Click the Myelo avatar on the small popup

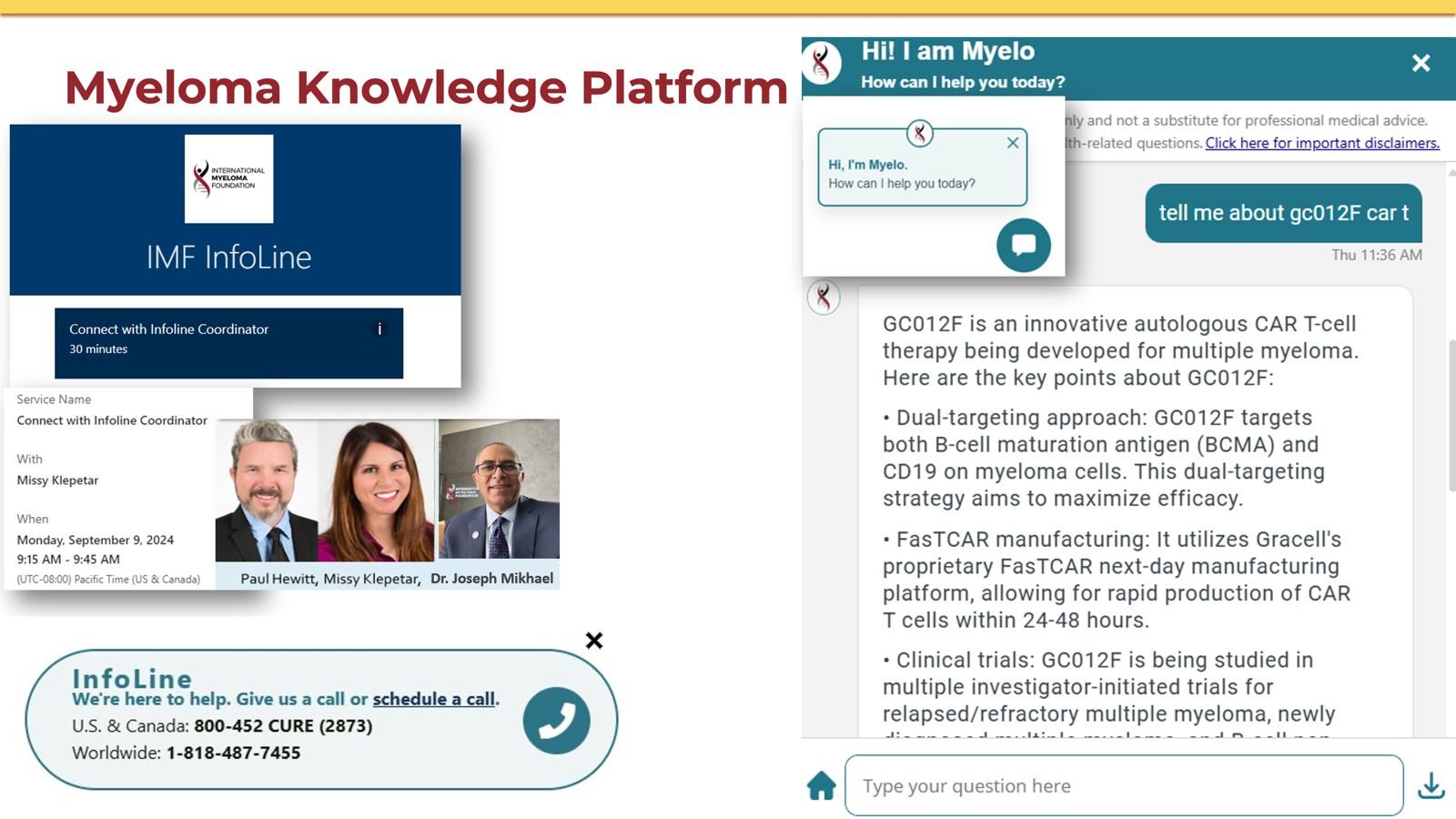coord(920,134)
